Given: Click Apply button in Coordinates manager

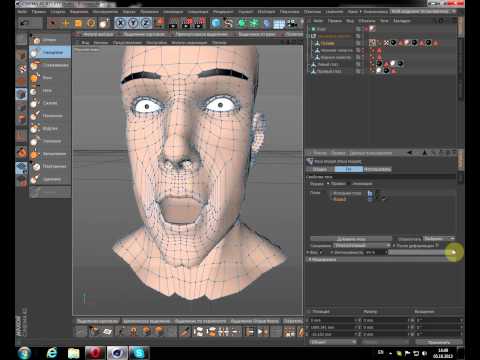Looking at the screenshot, I should tap(439, 342).
